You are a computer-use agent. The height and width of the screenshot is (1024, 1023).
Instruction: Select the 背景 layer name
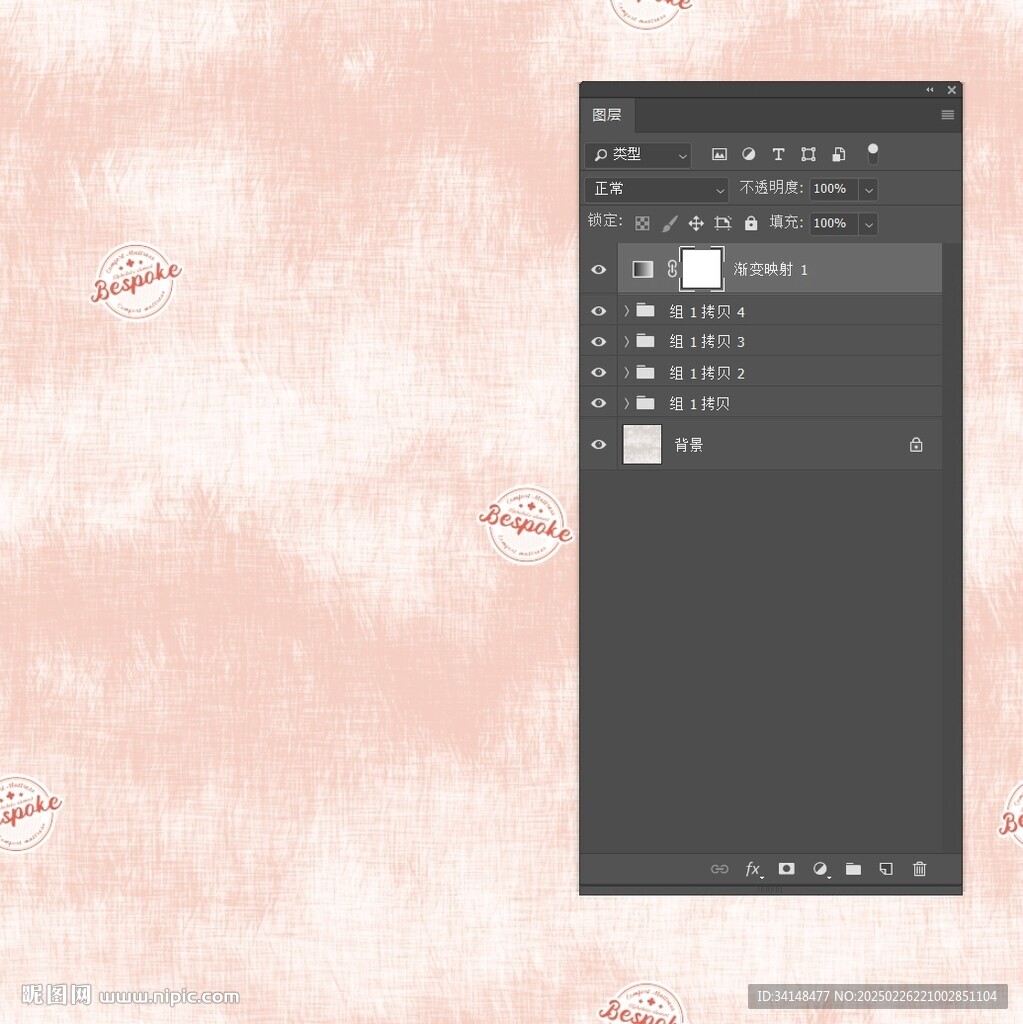tap(689, 445)
